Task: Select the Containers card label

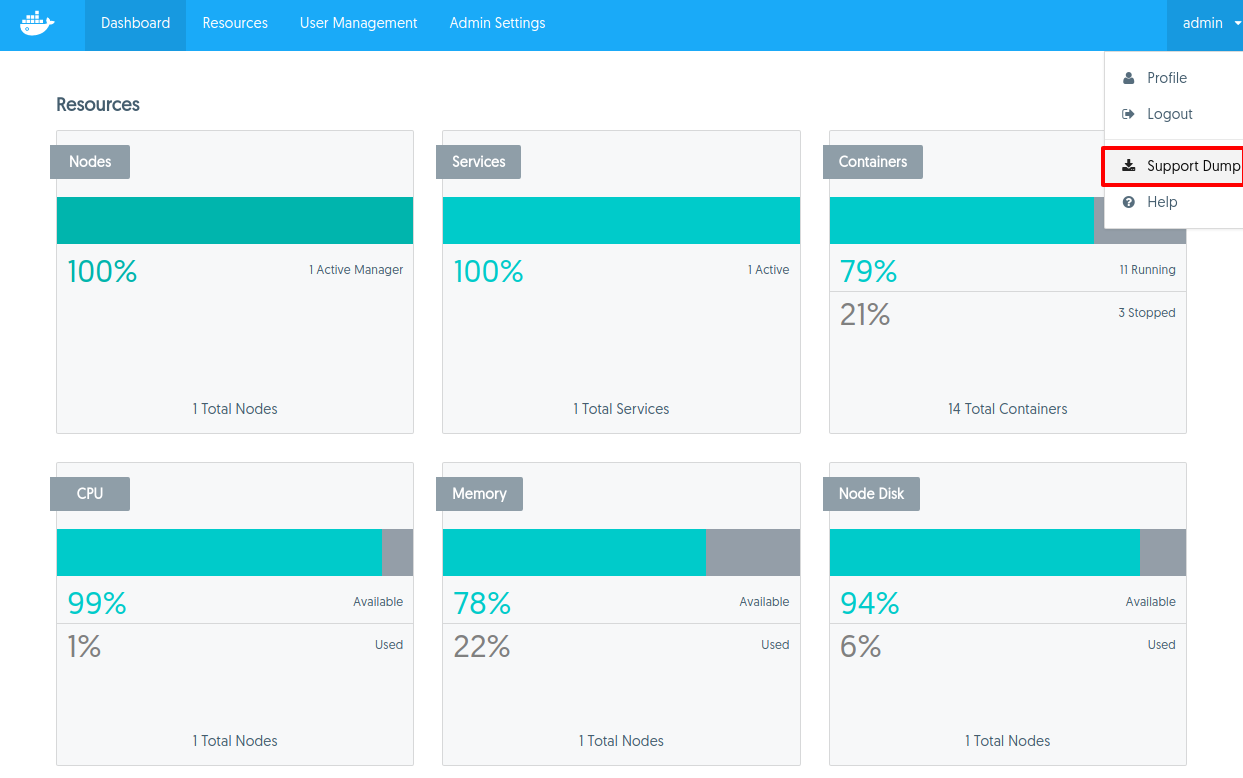Action: coord(872,162)
